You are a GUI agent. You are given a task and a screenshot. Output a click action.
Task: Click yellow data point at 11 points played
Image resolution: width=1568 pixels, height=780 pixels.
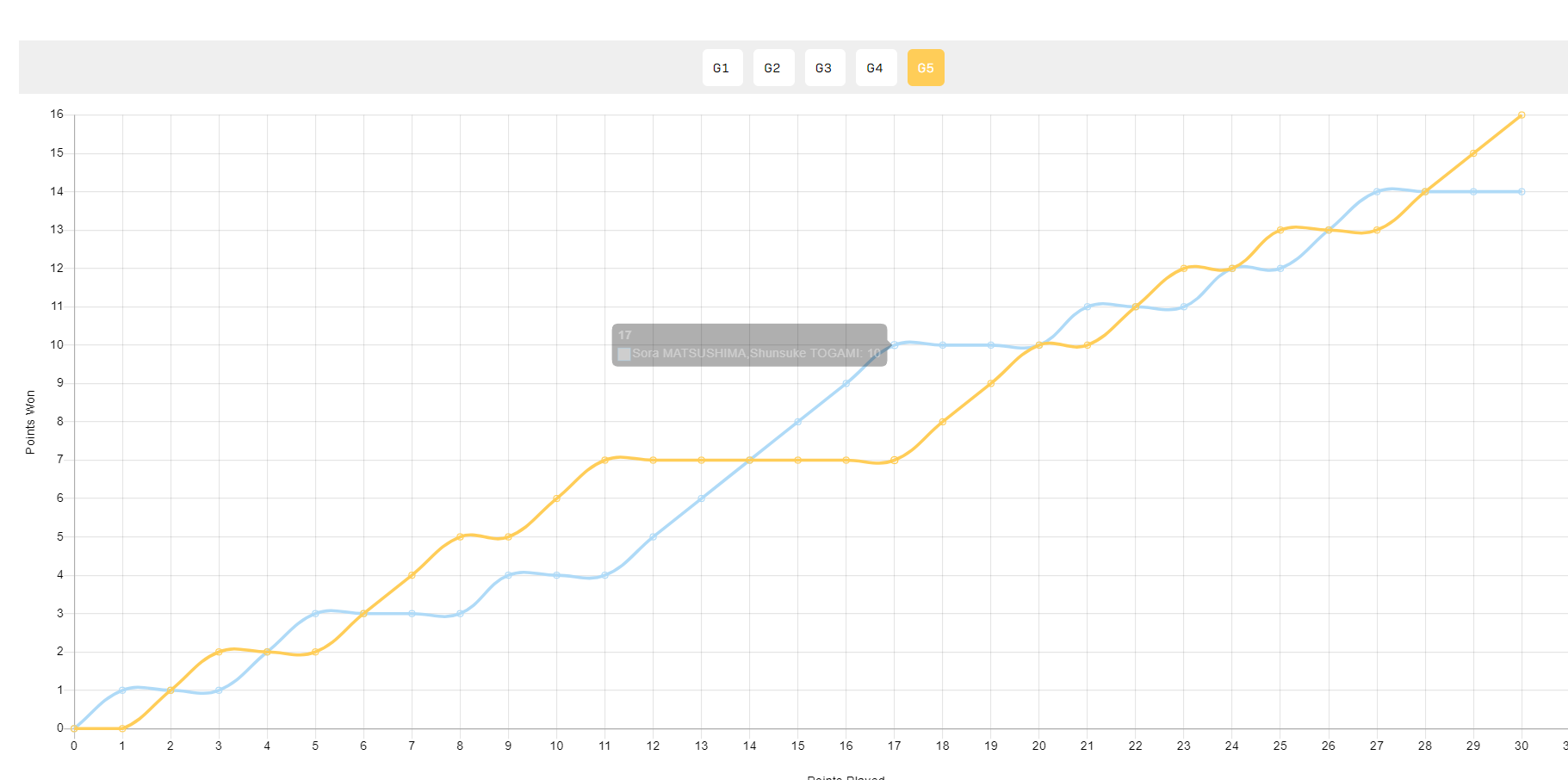604,460
